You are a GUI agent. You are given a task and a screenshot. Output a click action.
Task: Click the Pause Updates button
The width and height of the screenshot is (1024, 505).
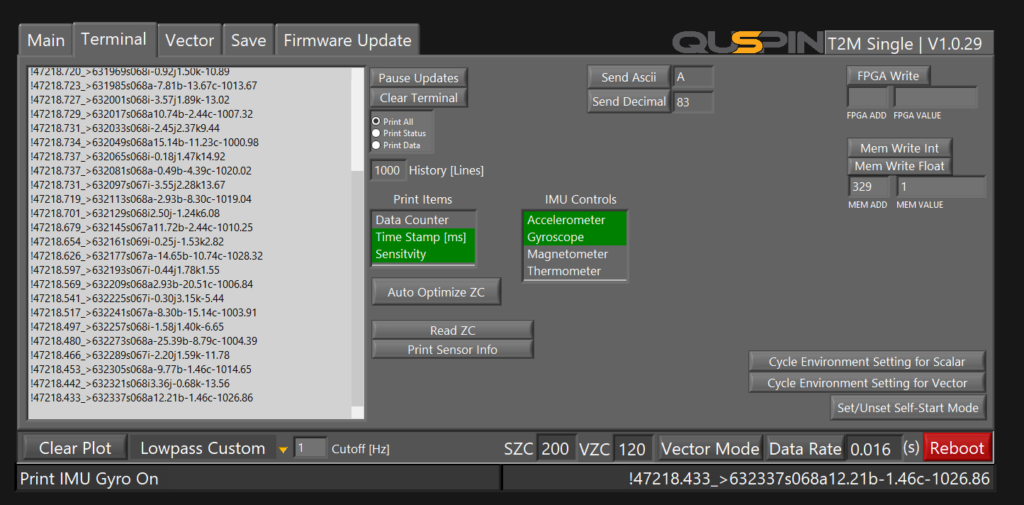coord(419,78)
